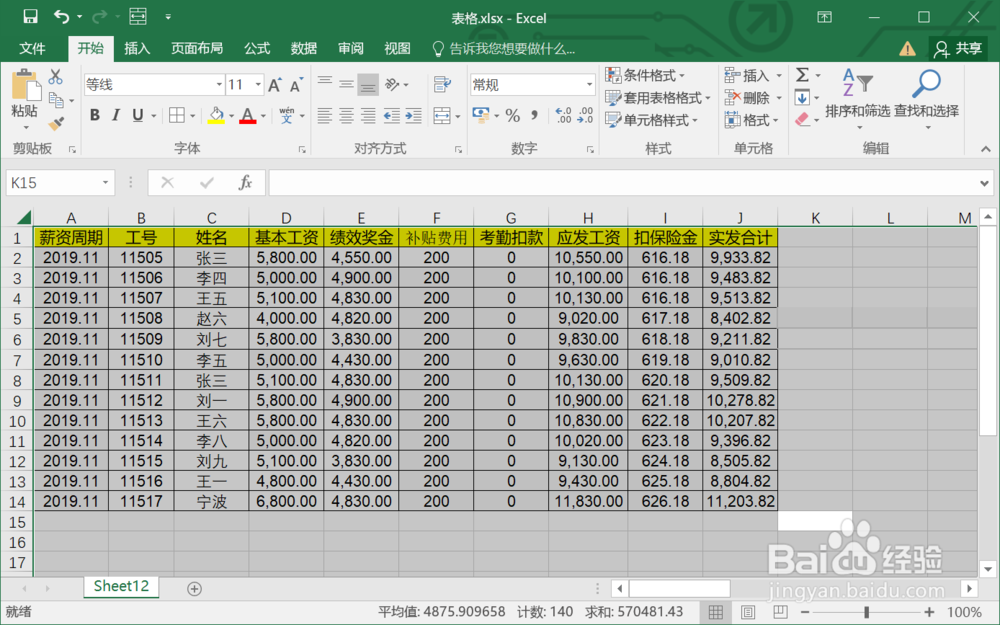Select middle align icon
Viewport: 1000px width, 625px height.
point(346,84)
